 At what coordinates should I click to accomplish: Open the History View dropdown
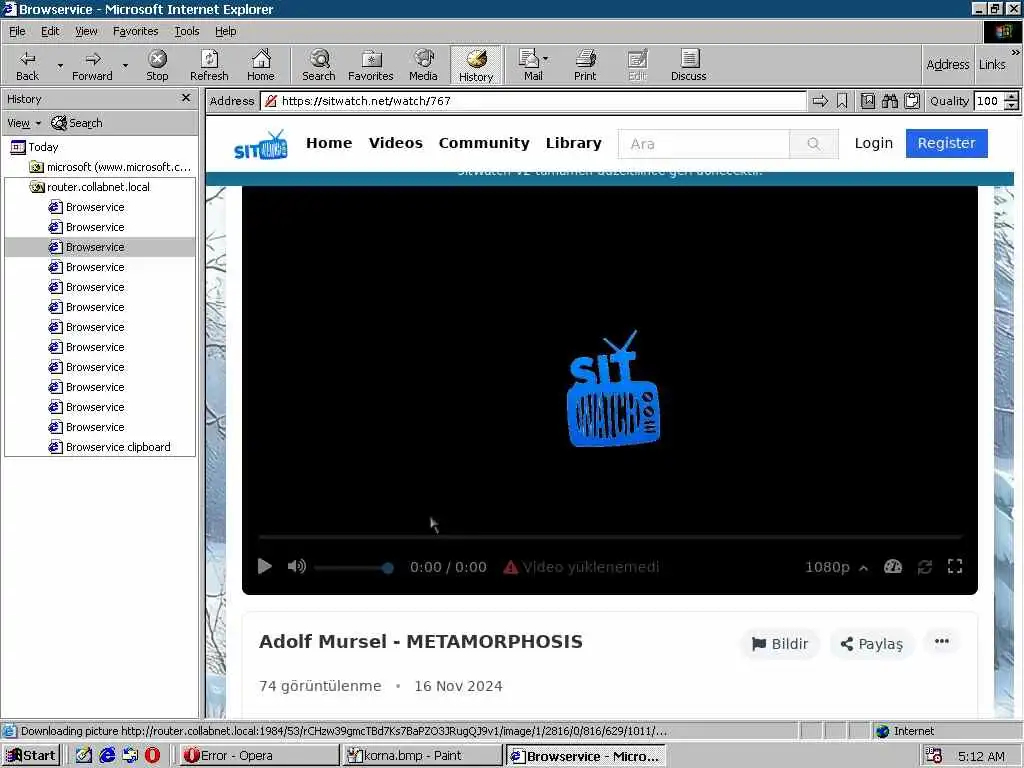pyautogui.click(x=24, y=123)
